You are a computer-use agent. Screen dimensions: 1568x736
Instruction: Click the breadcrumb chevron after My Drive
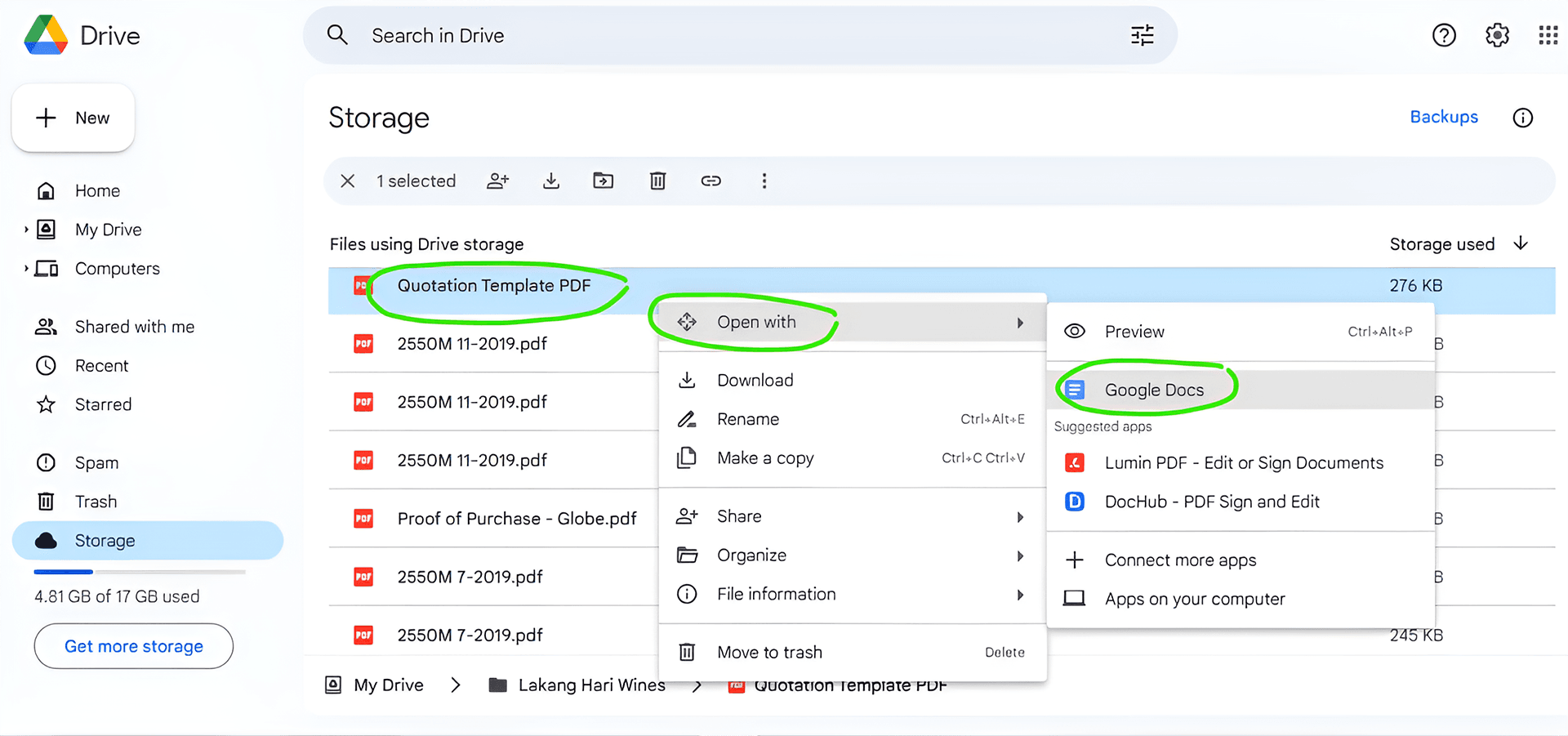pyautogui.click(x=456, y=685)
